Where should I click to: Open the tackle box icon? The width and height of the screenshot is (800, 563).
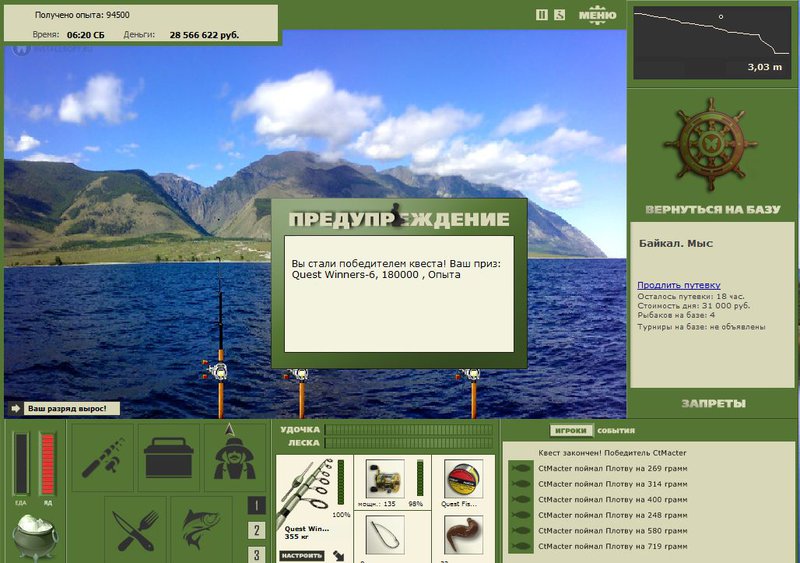pos(169,457)
